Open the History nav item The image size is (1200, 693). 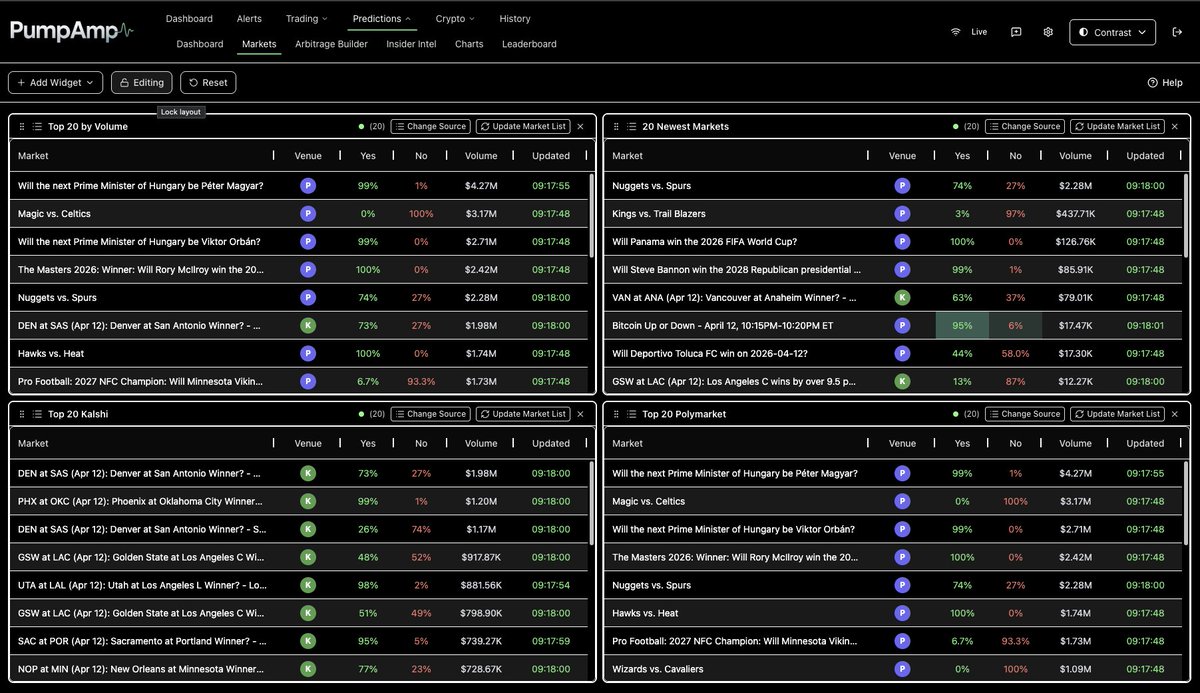point(515,18)
